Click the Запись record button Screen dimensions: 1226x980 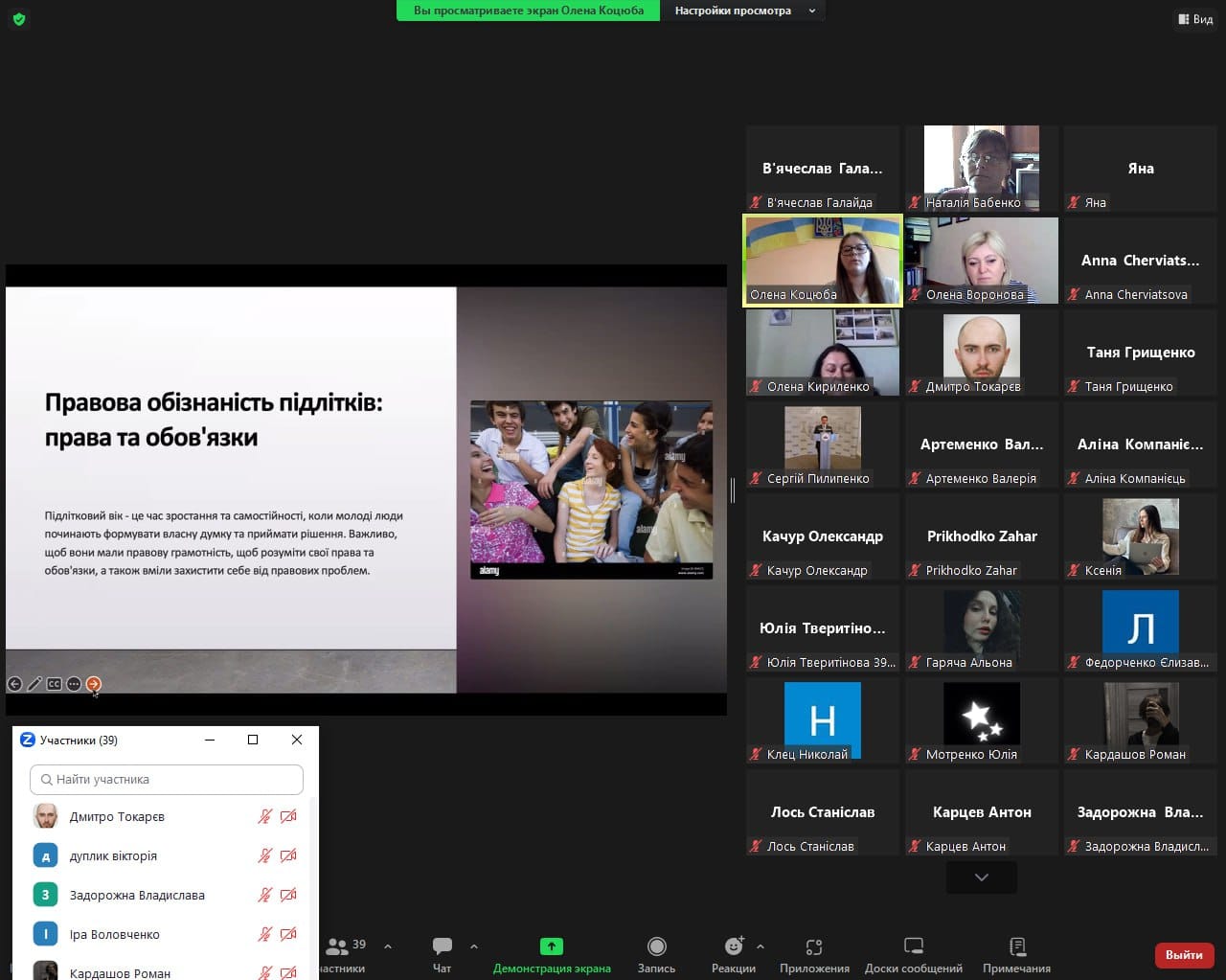click(656, 954)
